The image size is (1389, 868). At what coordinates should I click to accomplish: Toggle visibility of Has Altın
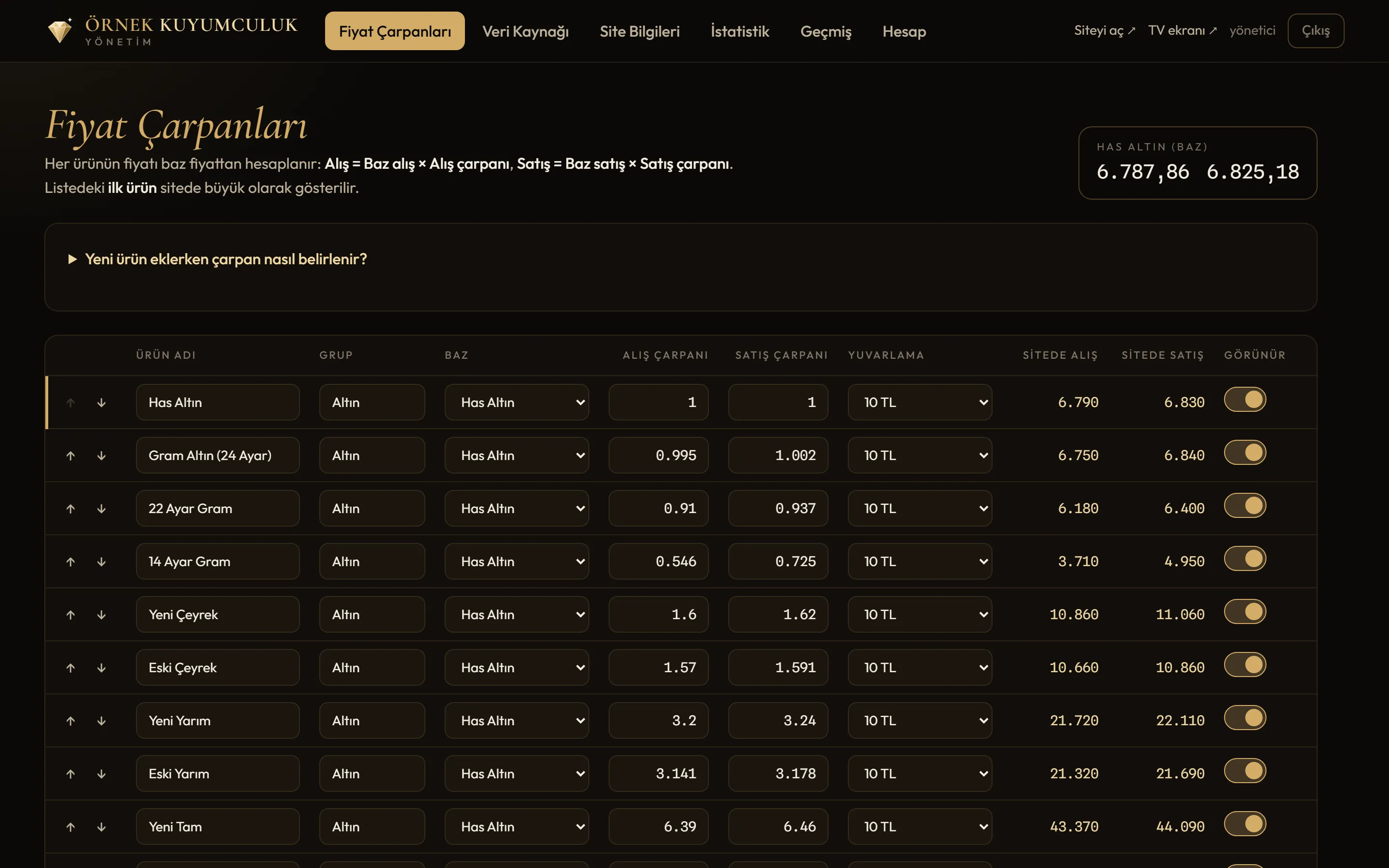pyautogui.click(x=1245, y=400)
